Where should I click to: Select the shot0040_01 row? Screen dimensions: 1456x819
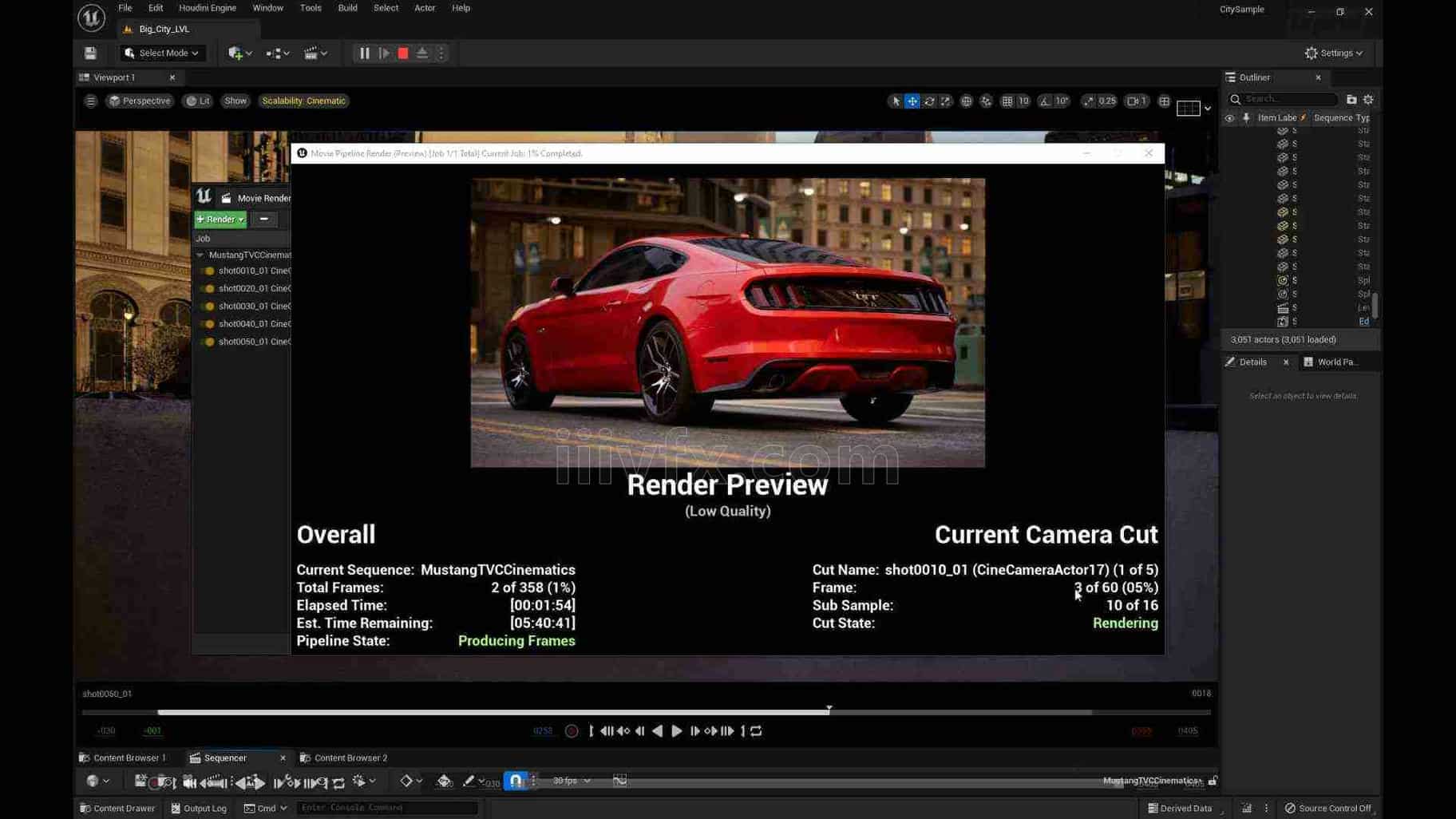pyautogui.click(x=243, y=324)
